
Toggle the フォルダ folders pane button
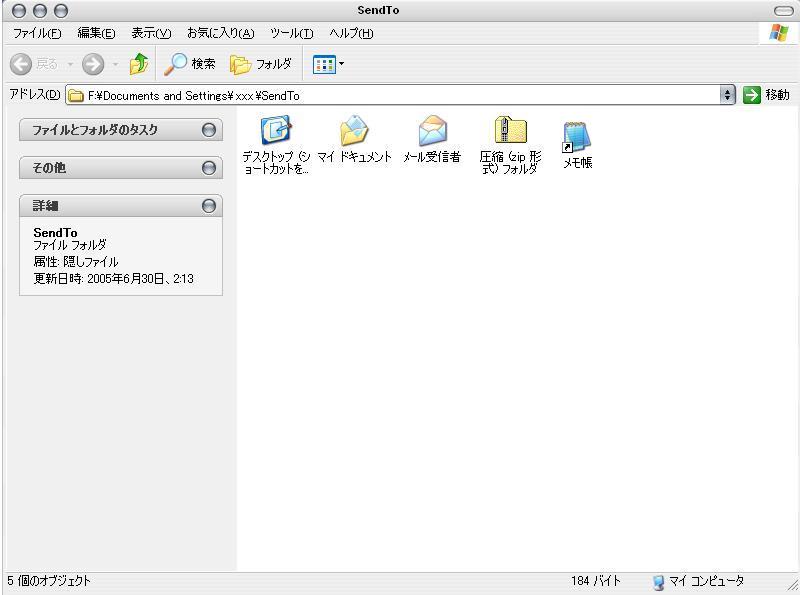coord(261,64)
